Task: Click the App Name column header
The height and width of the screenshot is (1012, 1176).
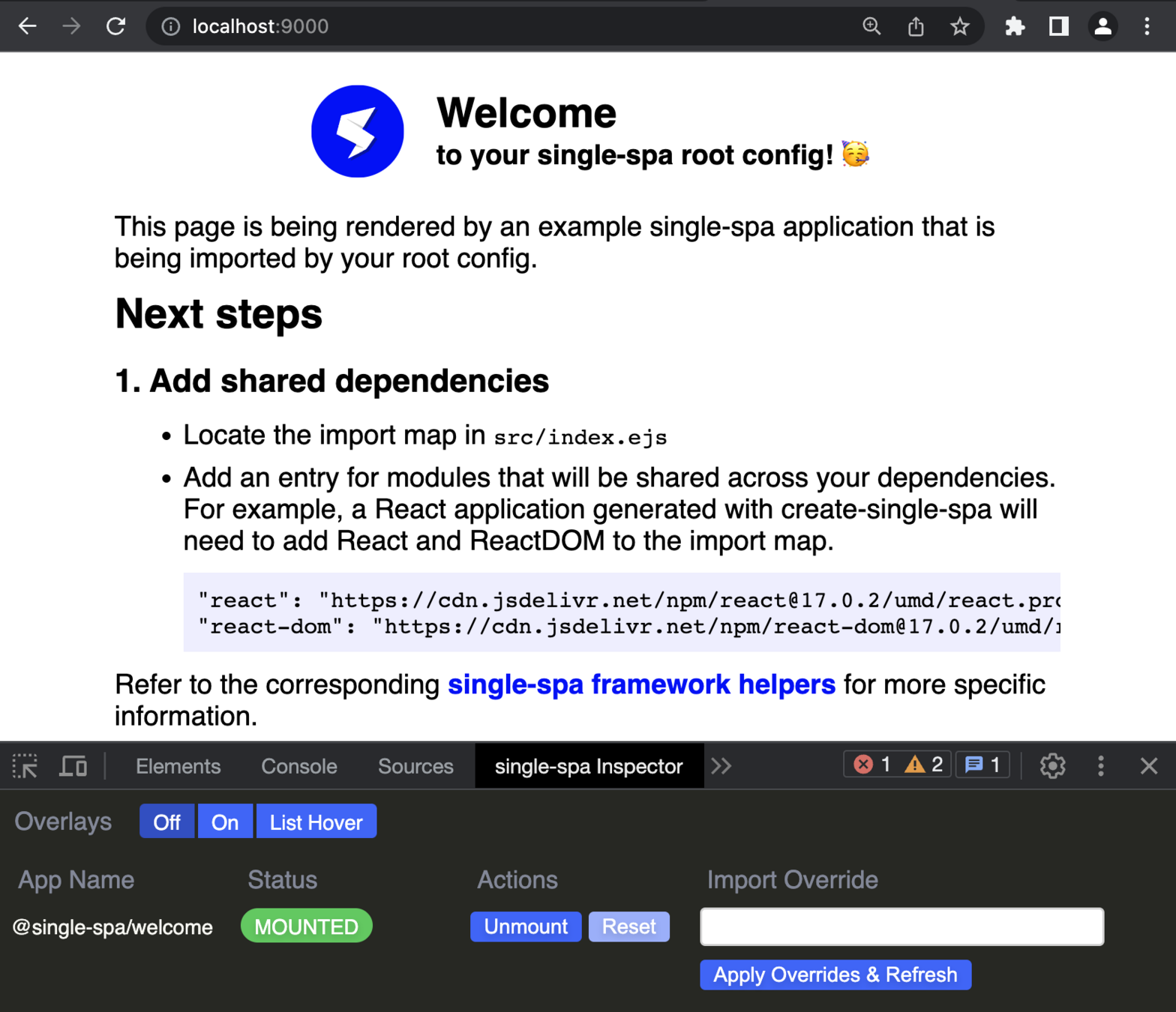Action: [x=76, y=879]
